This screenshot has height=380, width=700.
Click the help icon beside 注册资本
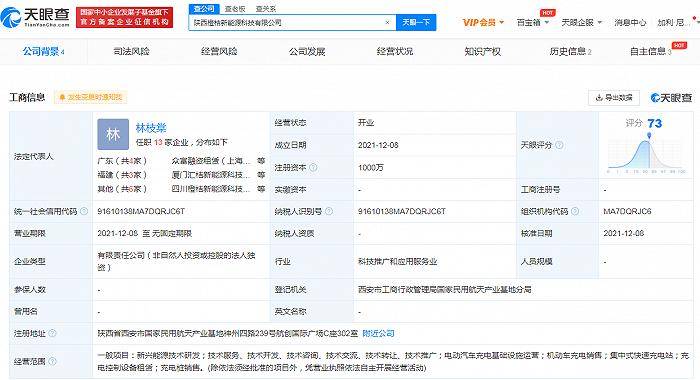313,167
